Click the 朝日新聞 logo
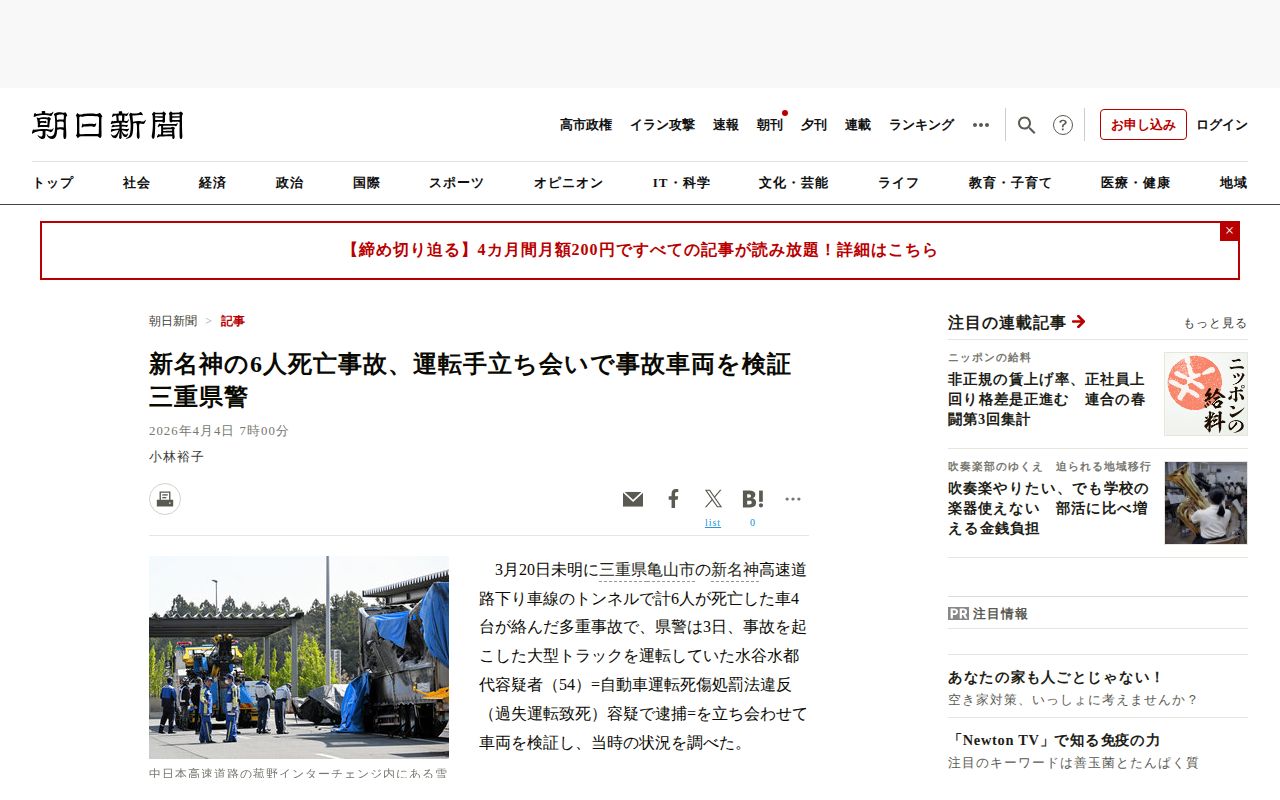The image size is (1280, 800). point(108,125)
